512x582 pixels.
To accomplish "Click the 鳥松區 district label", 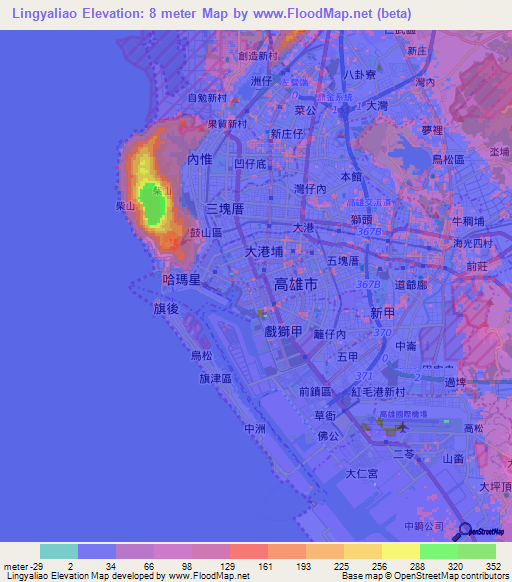I will 449,160.
